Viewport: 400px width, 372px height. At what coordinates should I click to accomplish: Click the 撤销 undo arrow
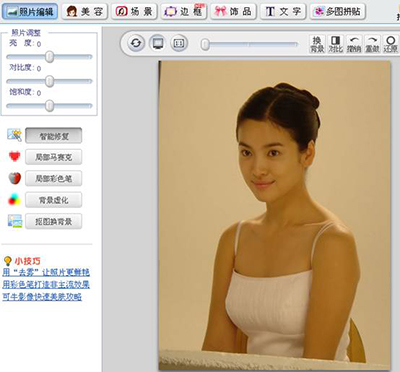pyautogui.click(x=354, y=44)
